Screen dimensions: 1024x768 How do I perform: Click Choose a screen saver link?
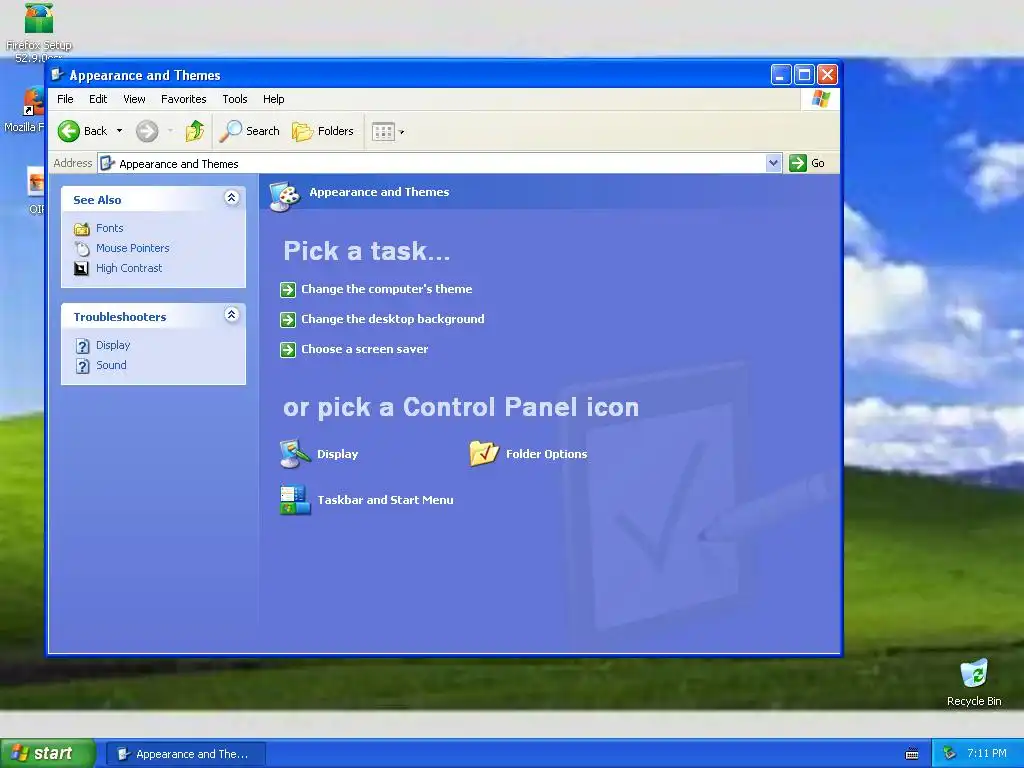pos(364,349)
